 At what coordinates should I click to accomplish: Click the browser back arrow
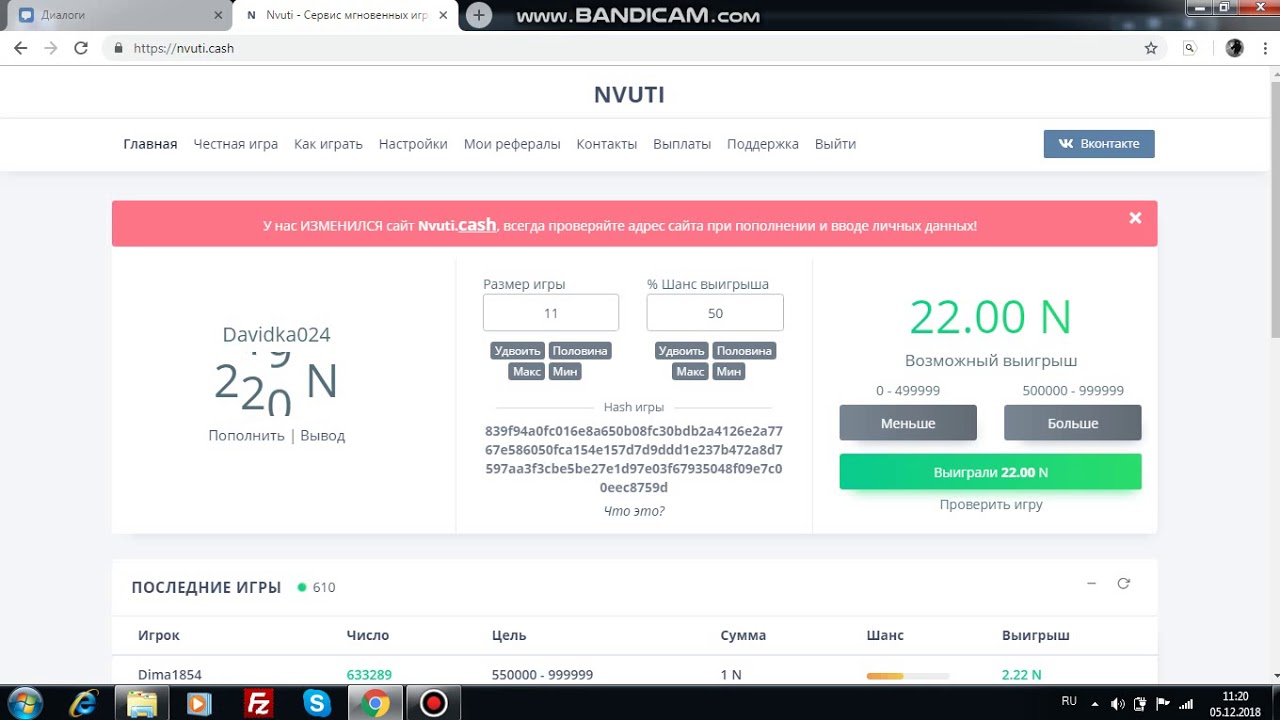pos(20,48)
